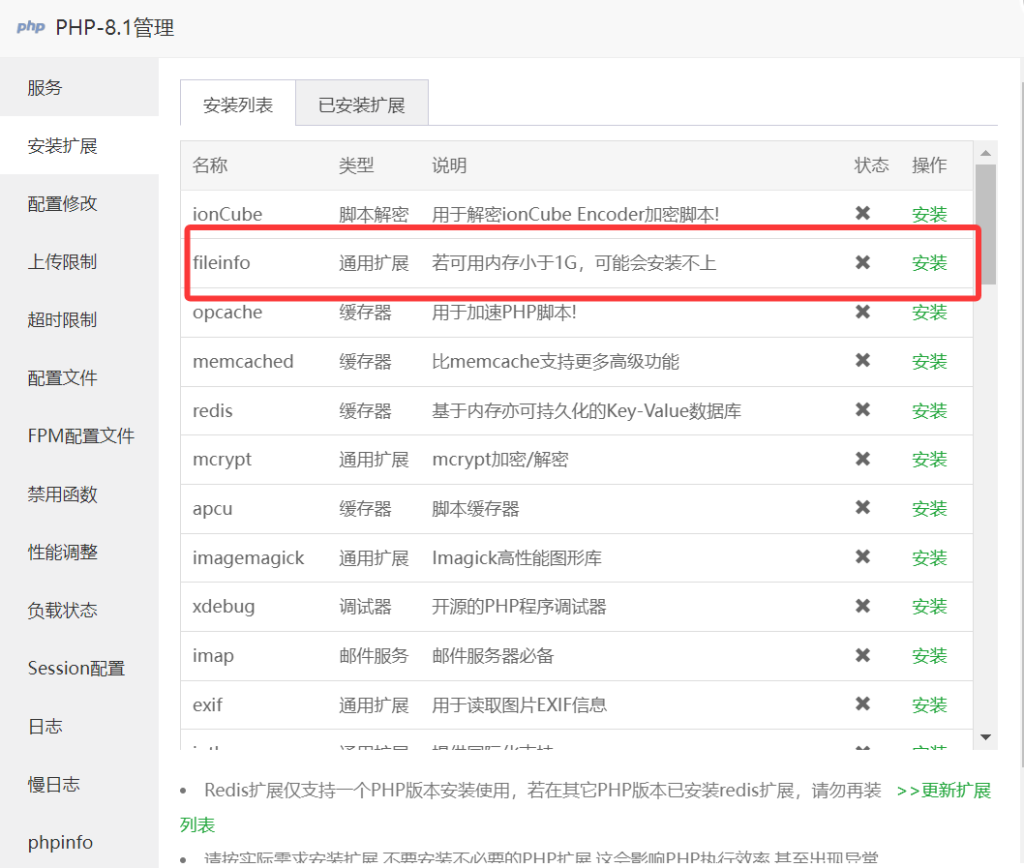Switch to the 已安装扩展 tab
1024x868 pixels.
pos(361,104)
